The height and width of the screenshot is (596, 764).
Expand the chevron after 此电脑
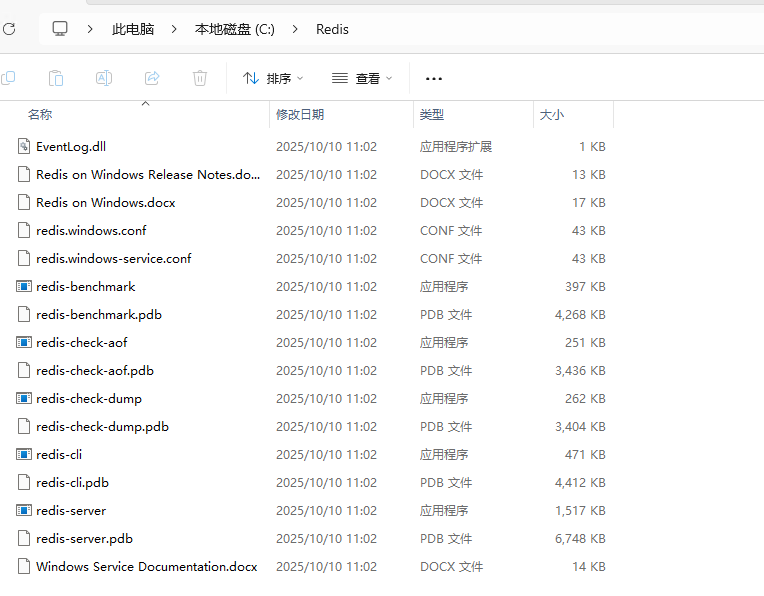(174, 29)
